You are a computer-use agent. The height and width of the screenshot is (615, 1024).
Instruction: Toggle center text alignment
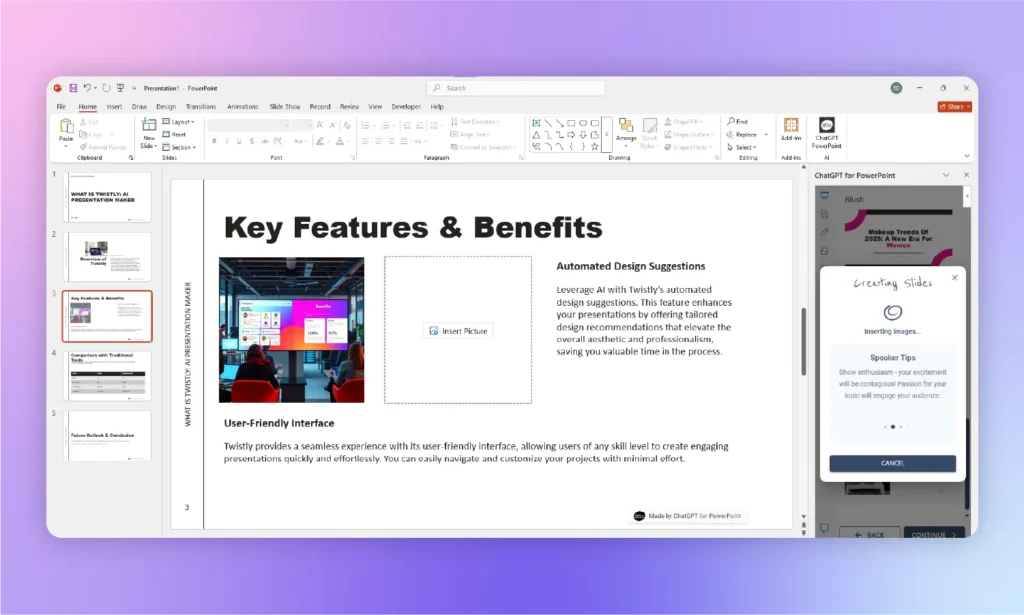point(379,141)
